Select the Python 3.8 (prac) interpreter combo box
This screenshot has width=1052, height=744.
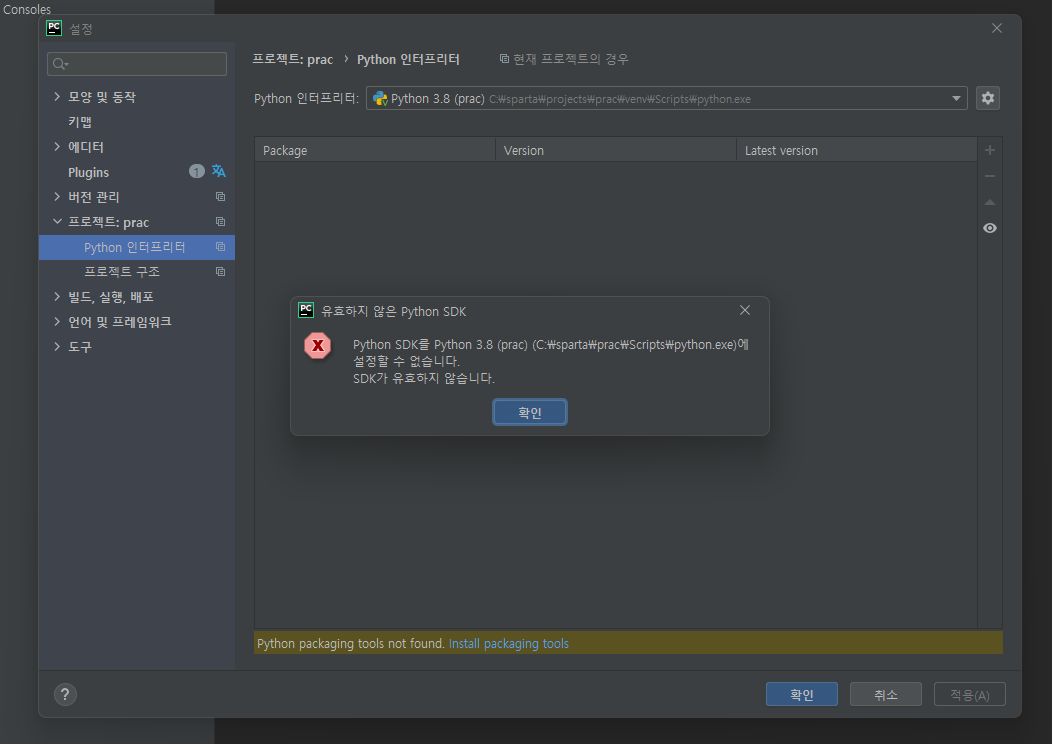click(667, 99)
